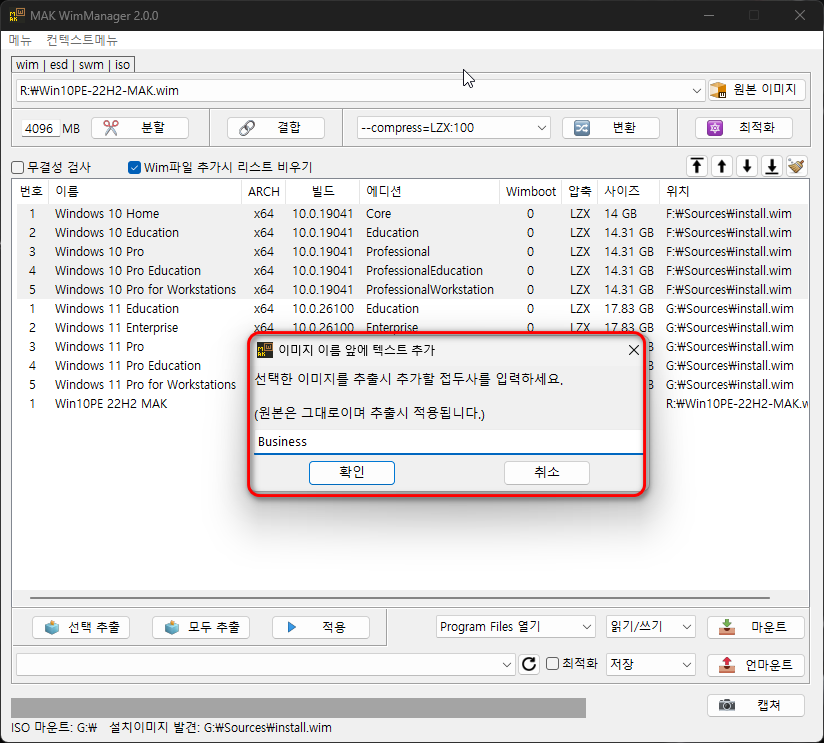Image resolution: width=824 pixels, height=743 pixels.
Task: Click the 4096 MB split size field
Action: click(x=40, y=128)
